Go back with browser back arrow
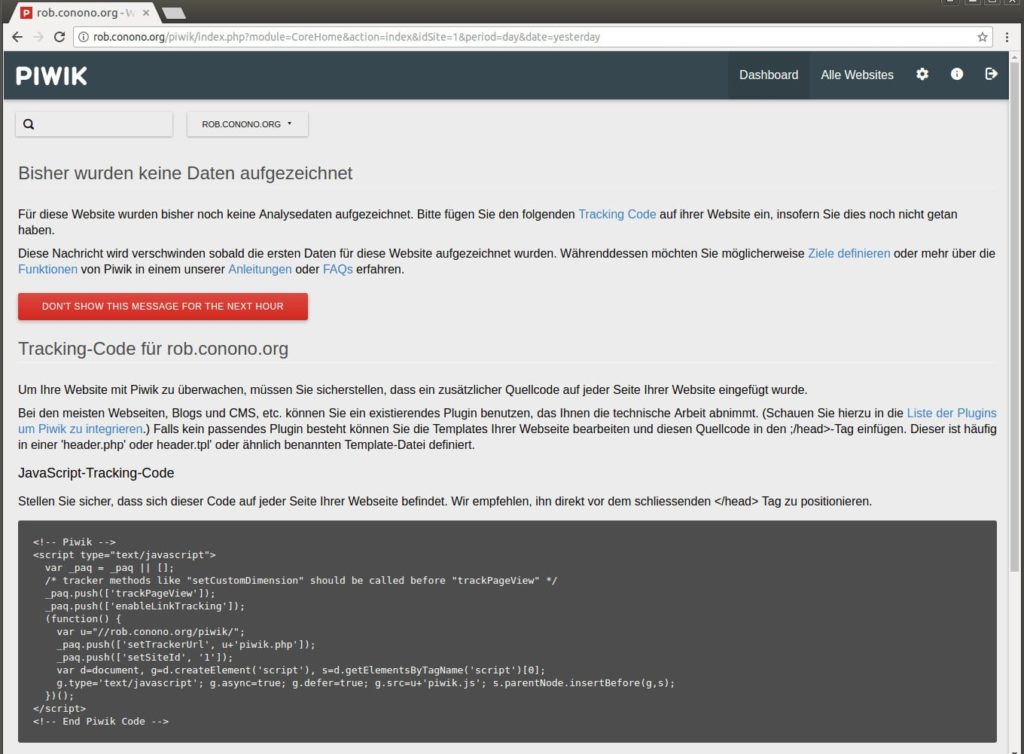The width and height of the screenshot is (1024, 754). pos(18,37)
